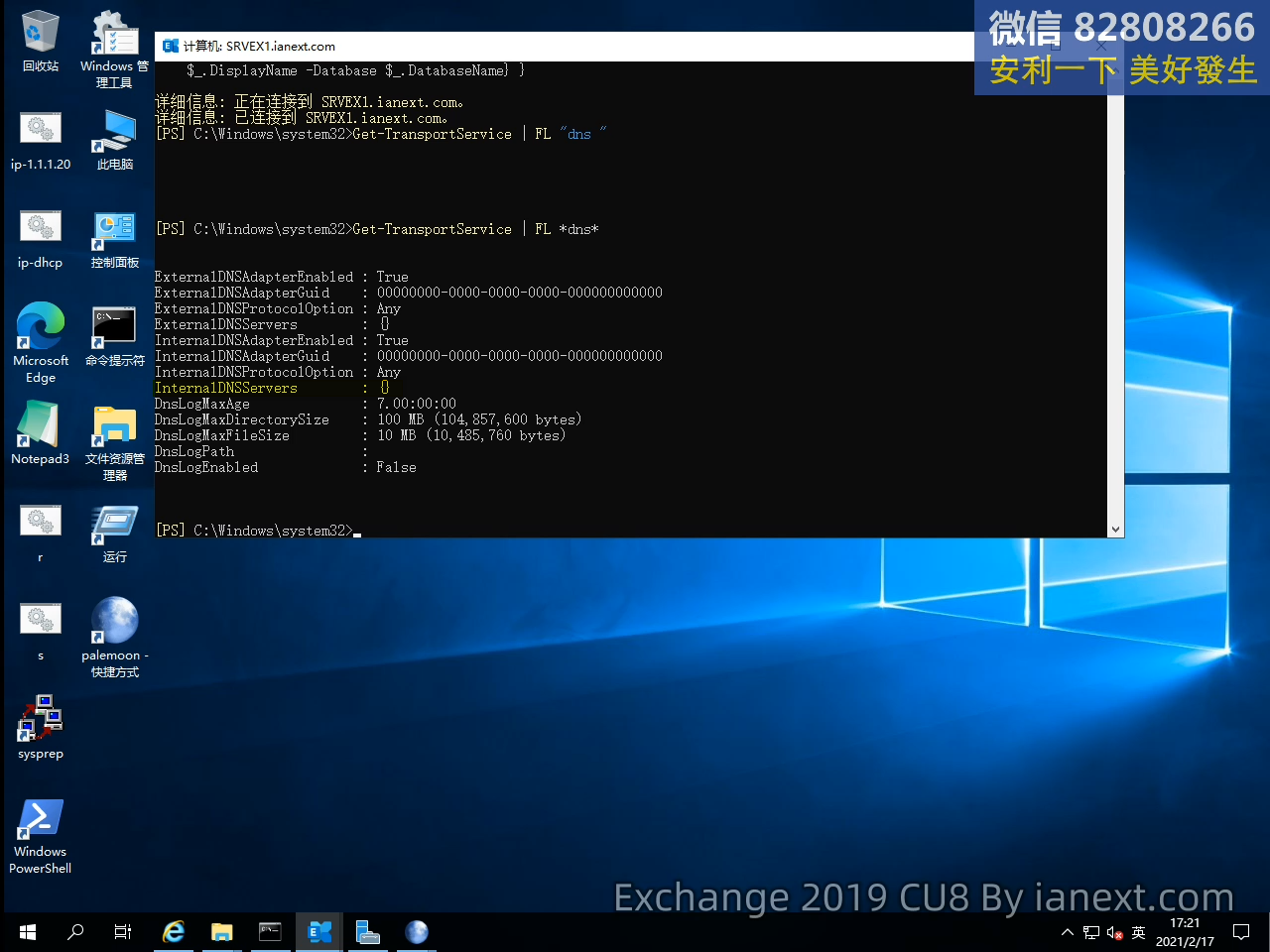Switch to Command Prompt taskbar window
The height and width of the screenshot is (952, 1270).
coord(270,932)
